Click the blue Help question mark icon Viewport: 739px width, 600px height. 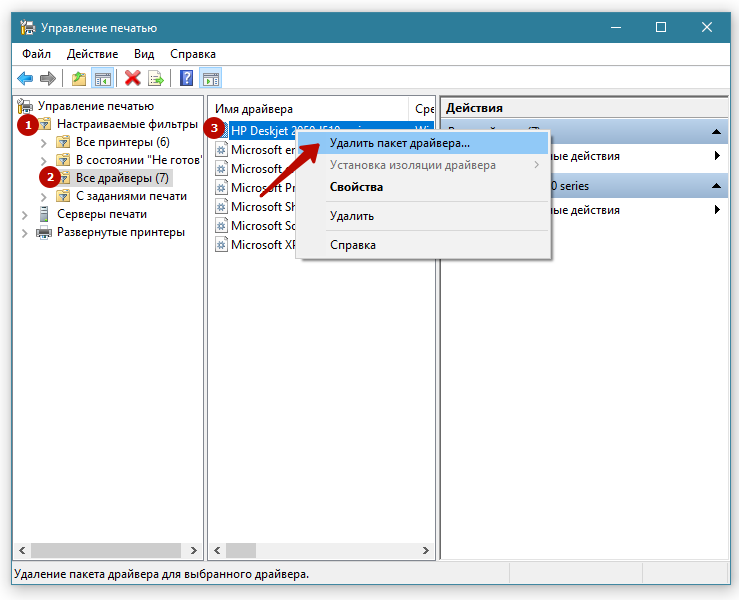click(186, 78)
